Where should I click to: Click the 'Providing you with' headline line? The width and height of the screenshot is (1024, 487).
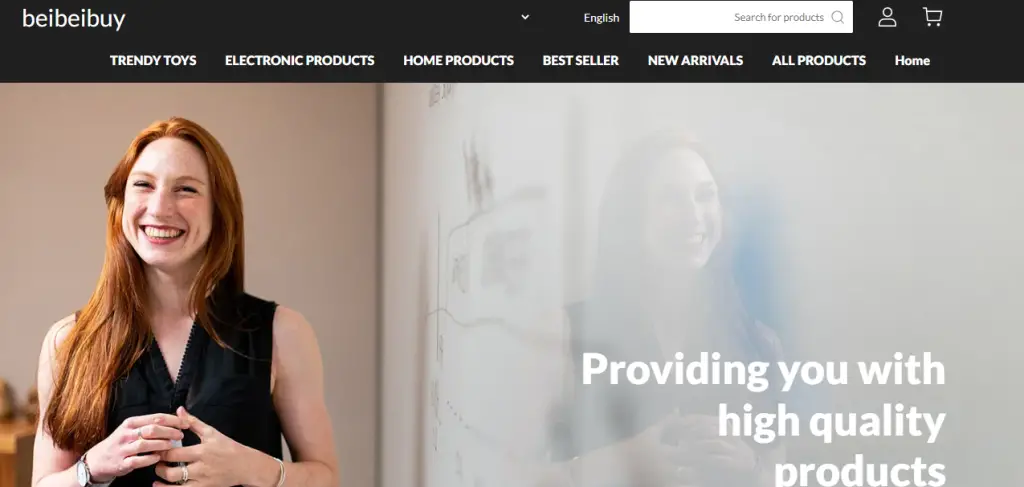(x=763, y=370)
